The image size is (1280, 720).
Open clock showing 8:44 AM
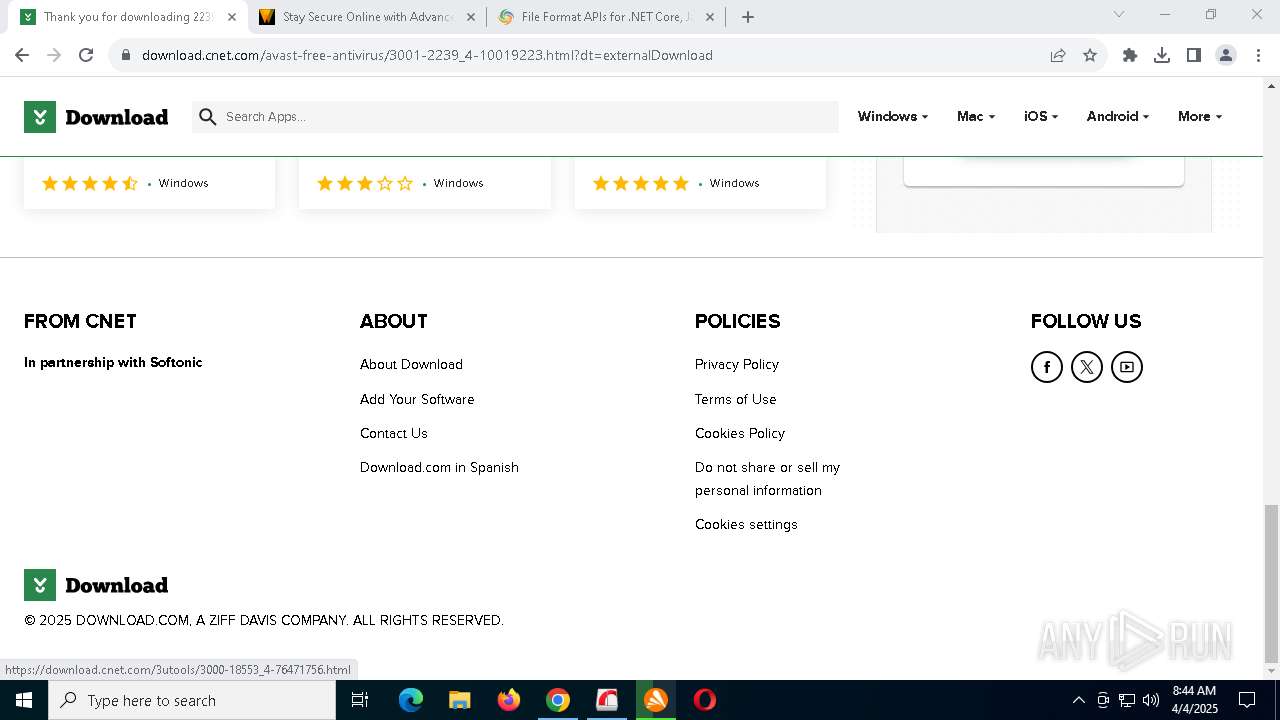click(1194, 700)
